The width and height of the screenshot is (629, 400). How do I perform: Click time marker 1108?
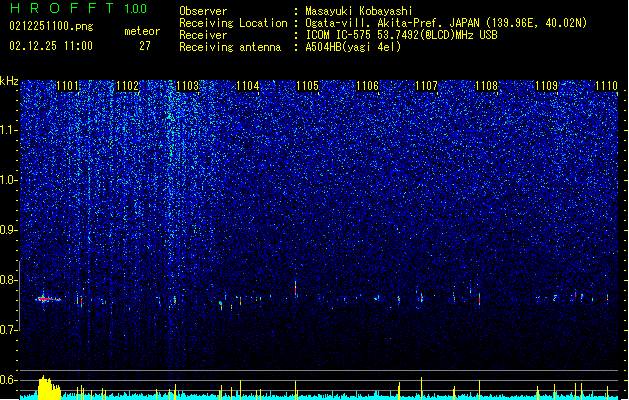coord(487,86)
